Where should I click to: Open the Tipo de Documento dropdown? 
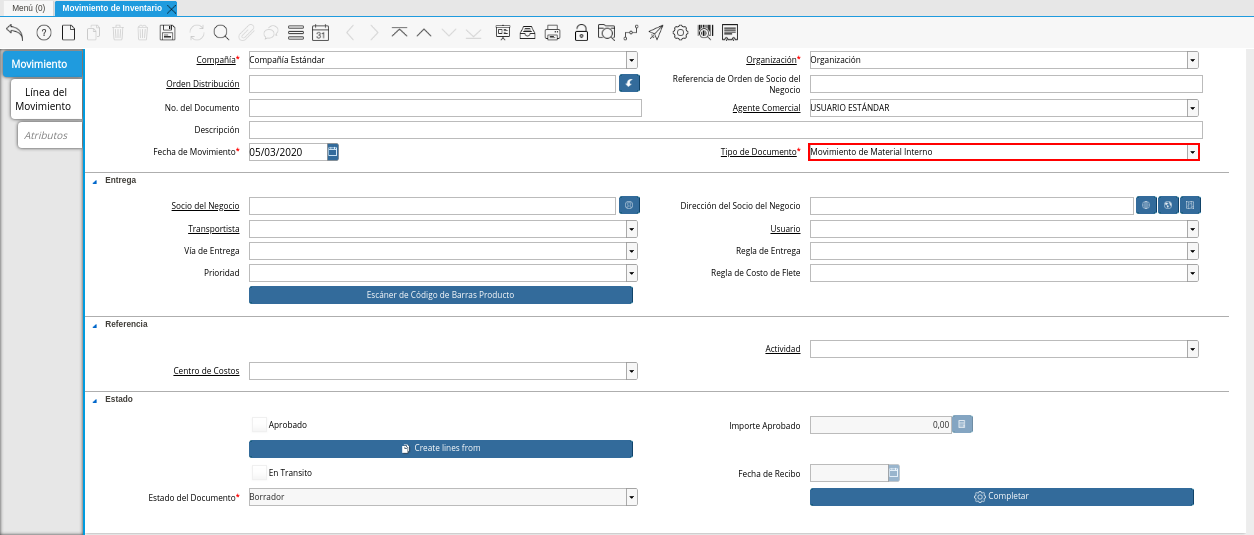(1192, 152)
